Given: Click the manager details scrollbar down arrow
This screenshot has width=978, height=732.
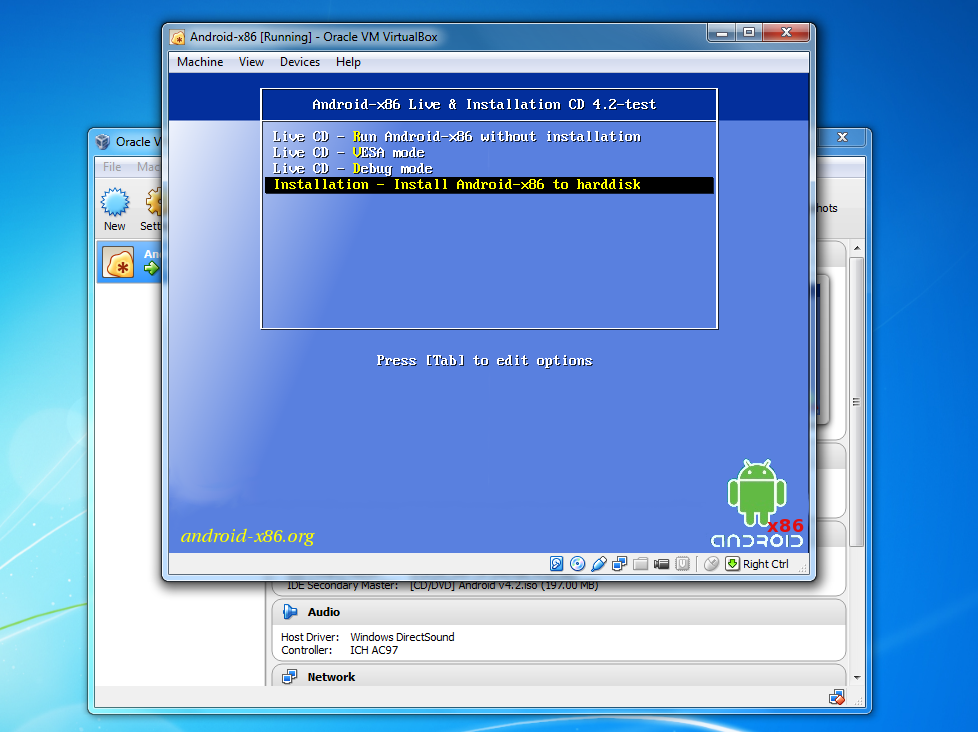Looking at the screenshot, I should tap(857, 678).
